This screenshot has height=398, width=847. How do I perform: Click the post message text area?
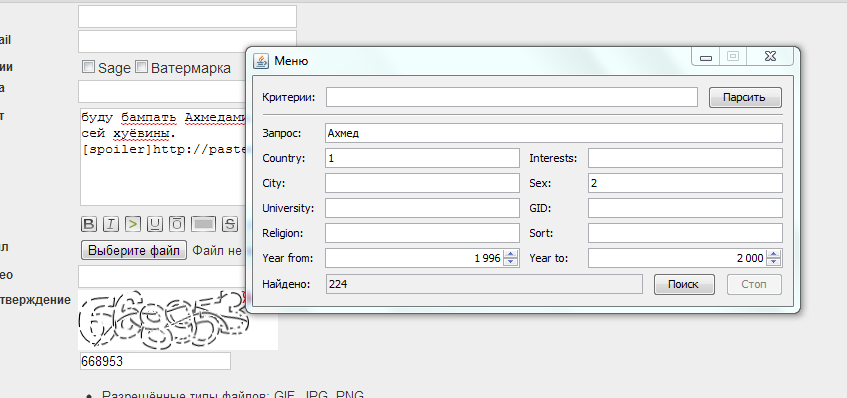point(163,157)
